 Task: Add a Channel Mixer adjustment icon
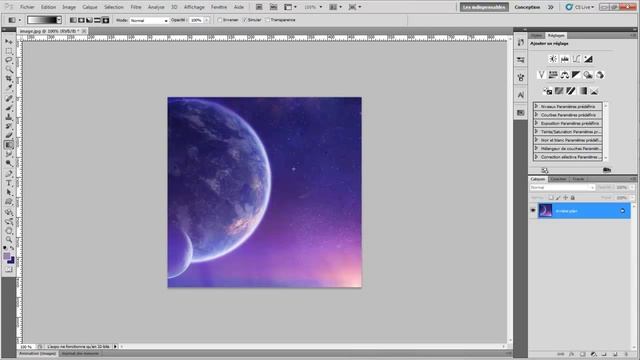[x=600, y=75]
